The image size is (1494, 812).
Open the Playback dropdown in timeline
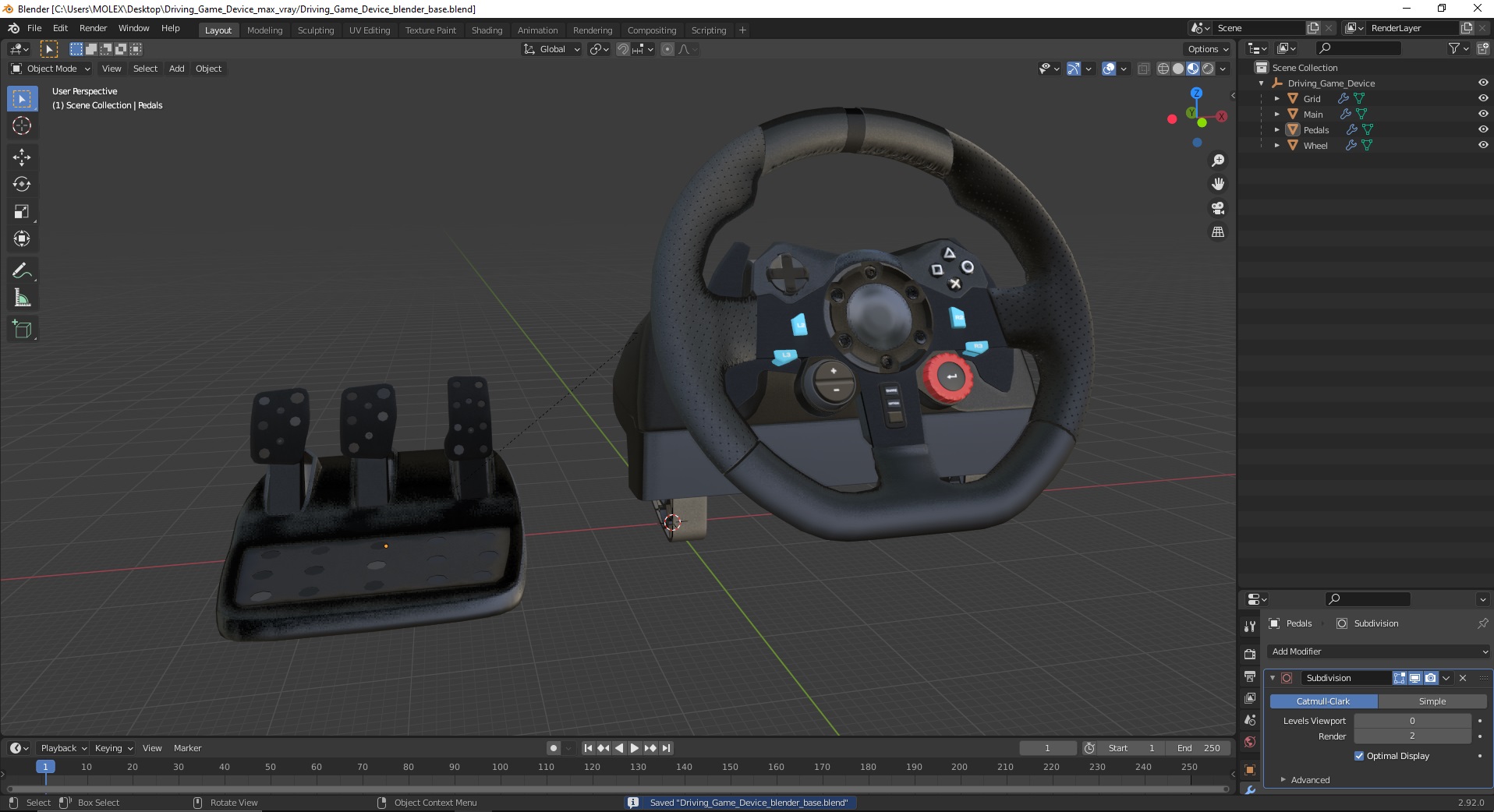(x=63, y=748)
